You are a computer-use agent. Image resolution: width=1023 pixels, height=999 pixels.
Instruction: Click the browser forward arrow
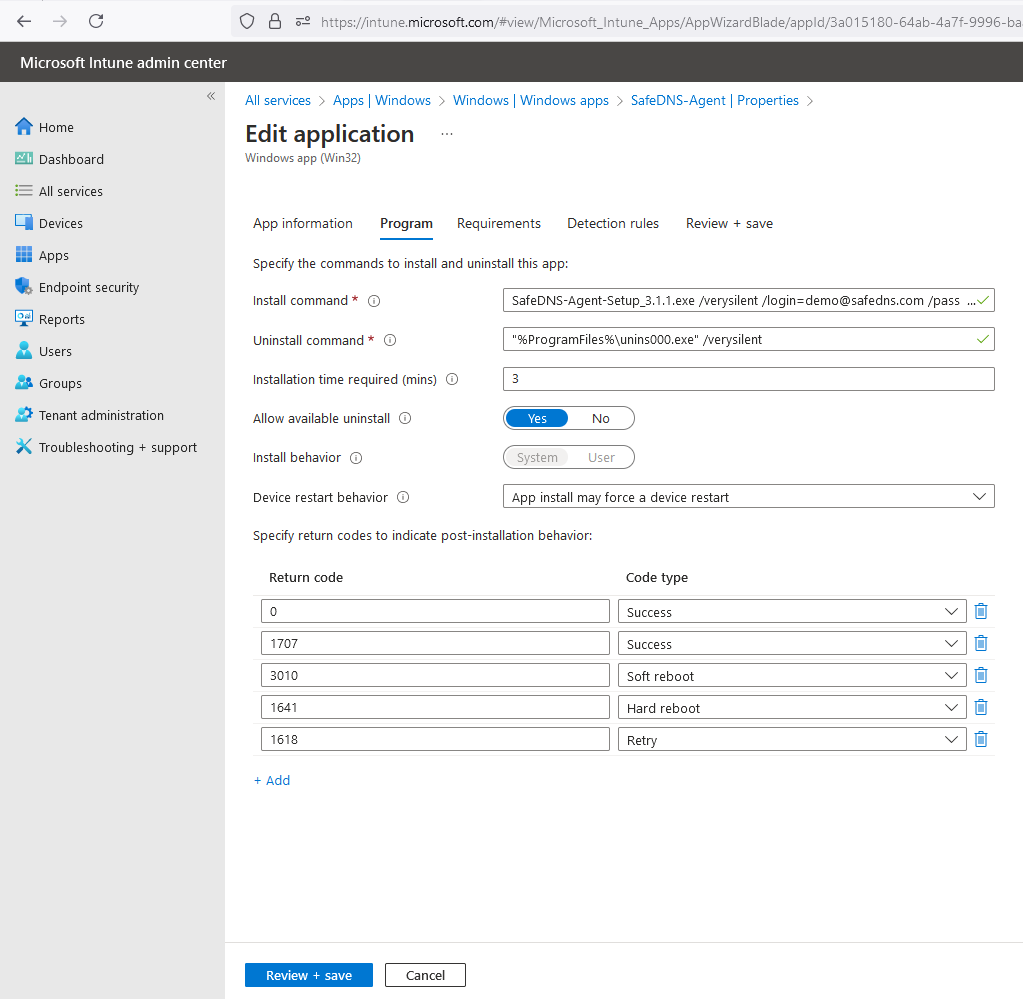(60, 22)
